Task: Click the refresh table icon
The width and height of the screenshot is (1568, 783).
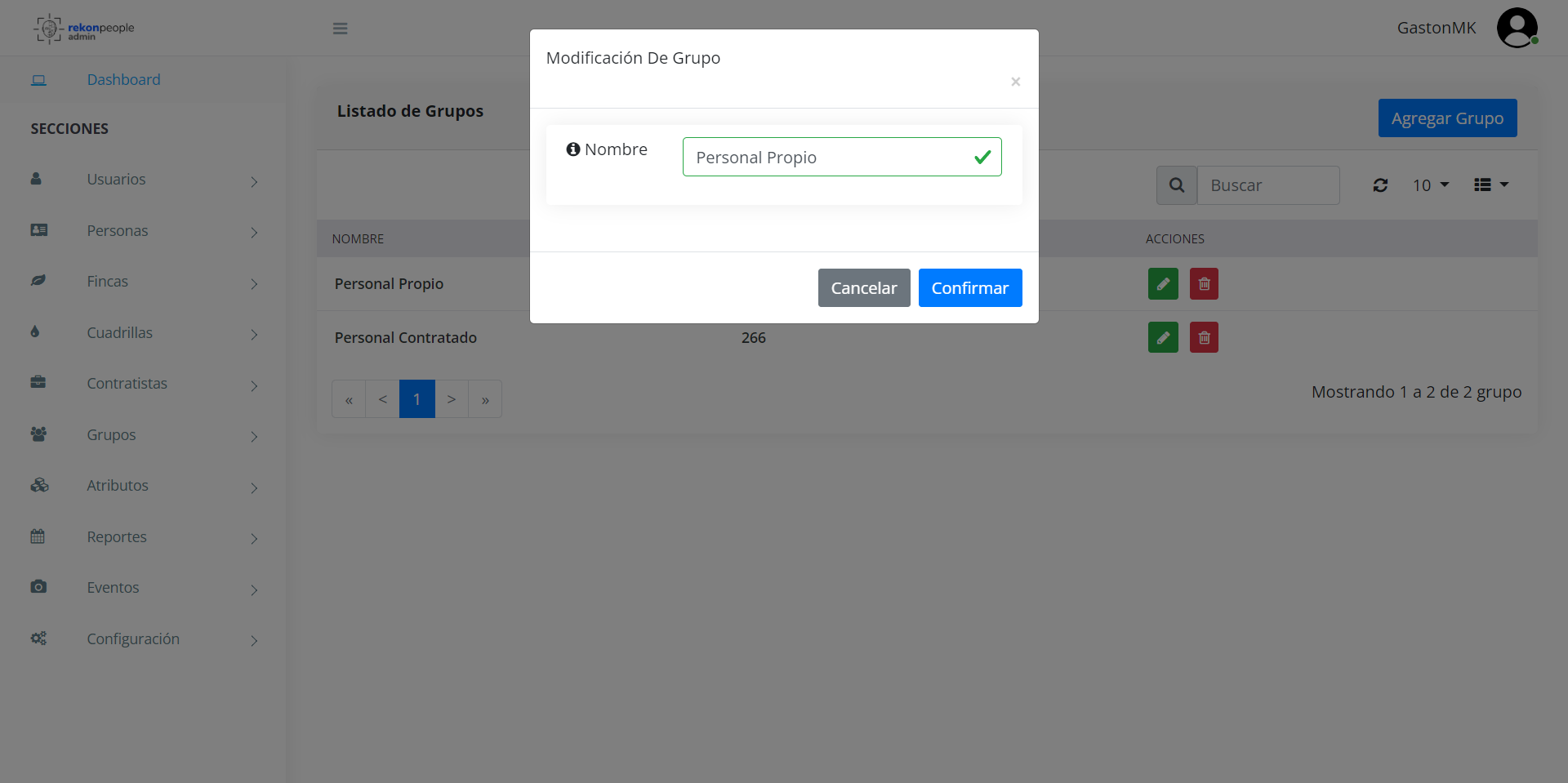Action: click(1380, 185)
